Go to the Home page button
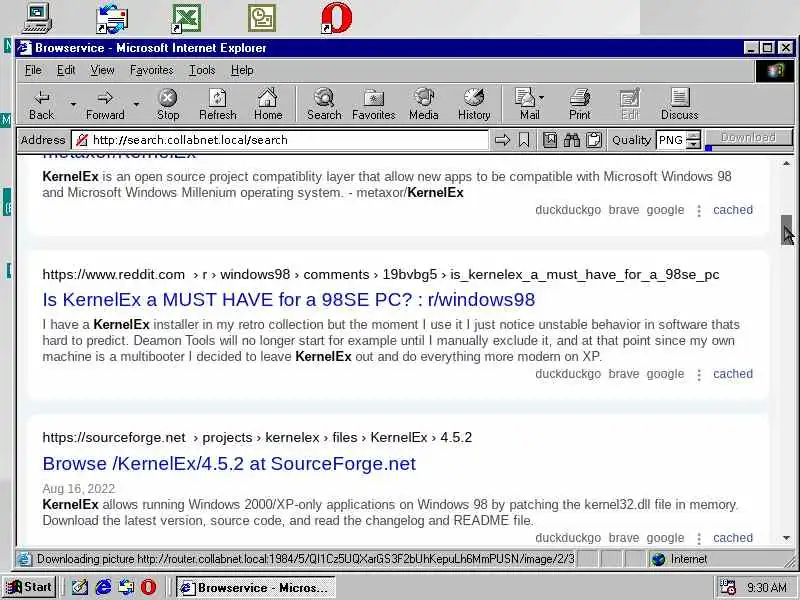The image size is (800, 600). [268, 105]
